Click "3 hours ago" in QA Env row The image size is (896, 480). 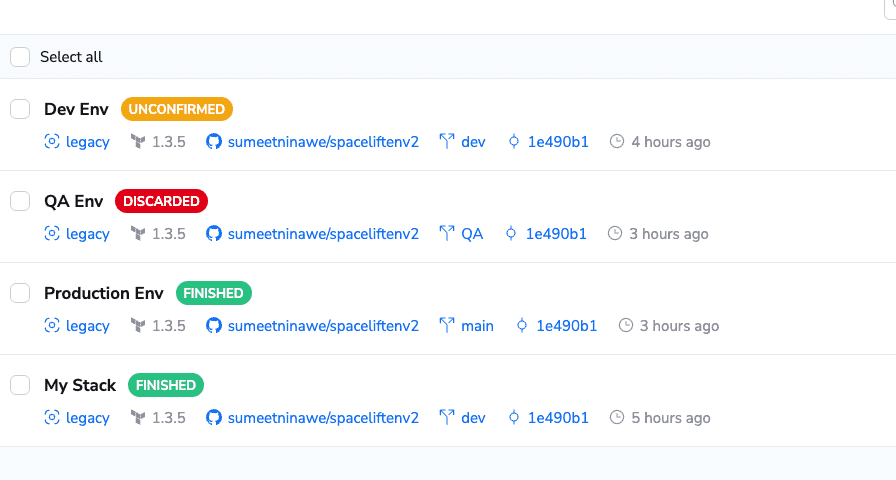point(669,234)
